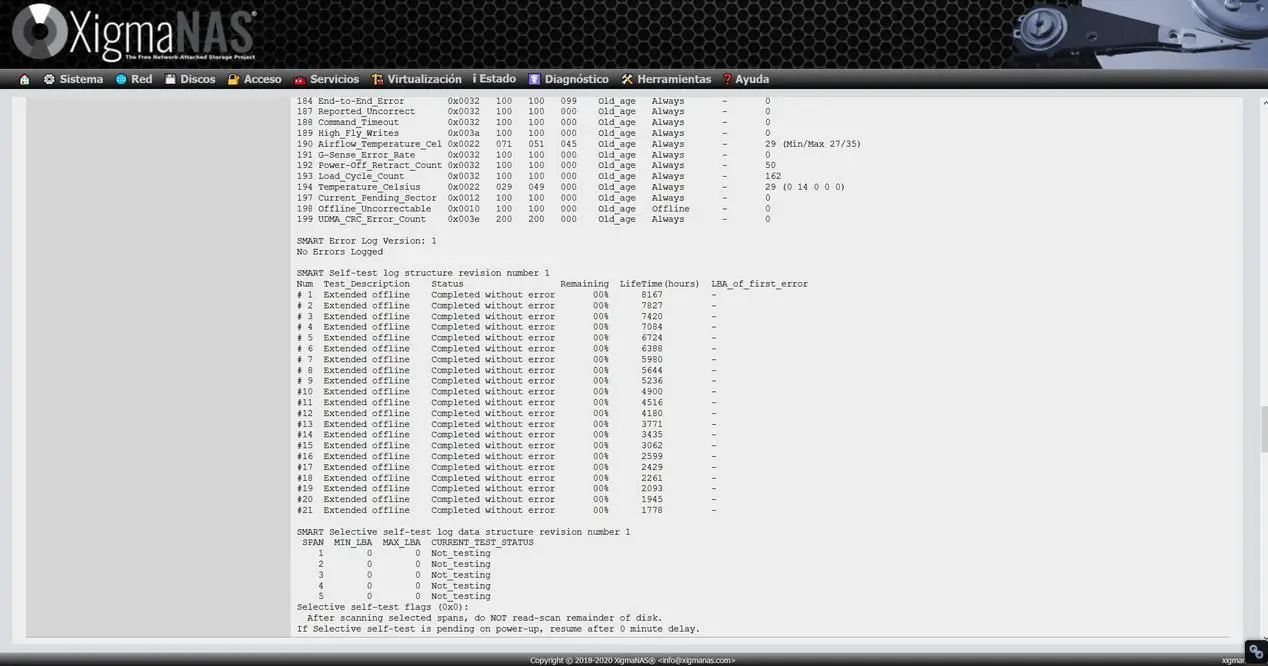Open the Sistema menu
The height and width of the screenshot is (666, 1268).
(x=73, y=79)
